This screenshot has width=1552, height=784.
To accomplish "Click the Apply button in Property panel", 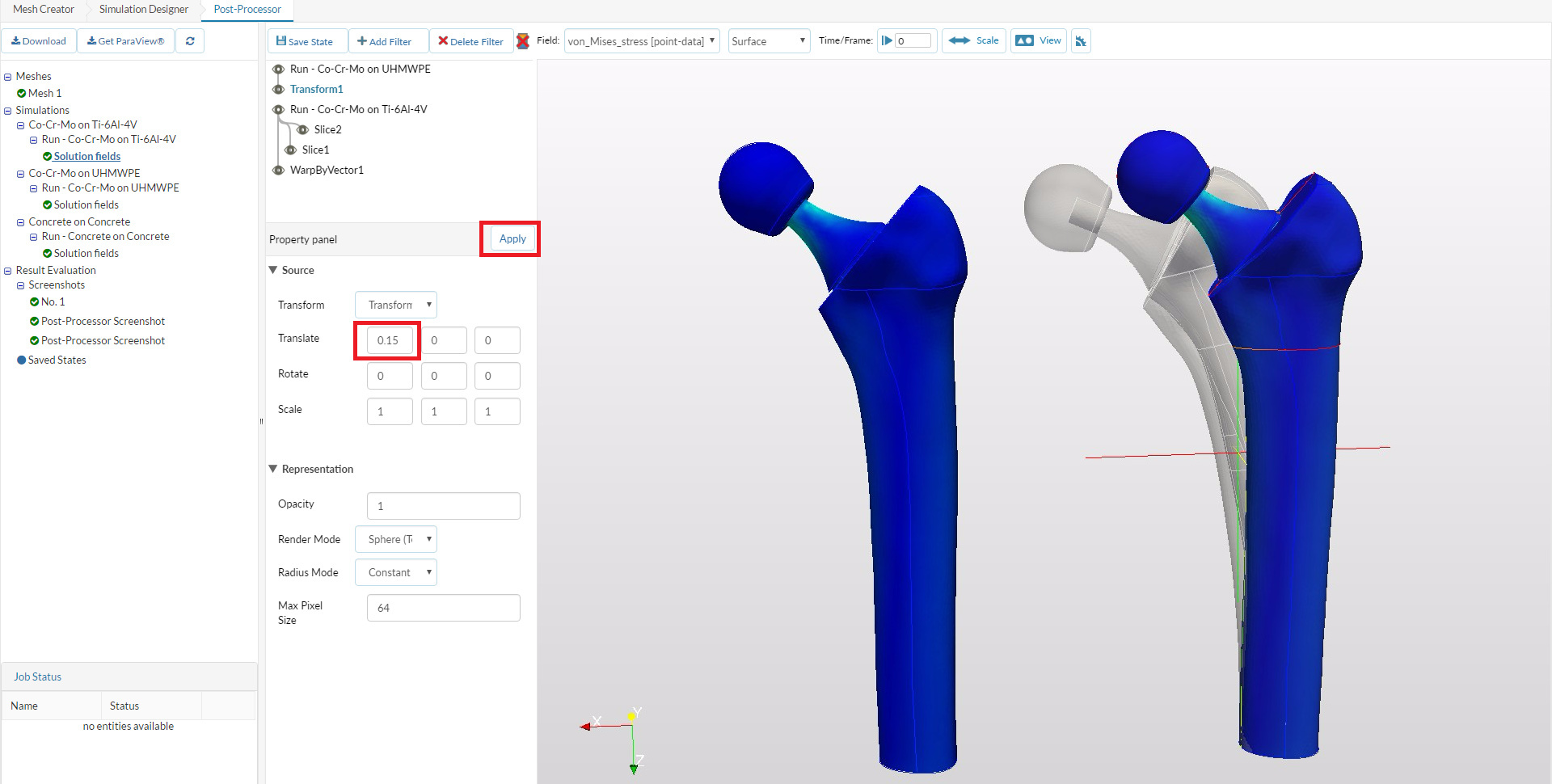I will (512, 238).
